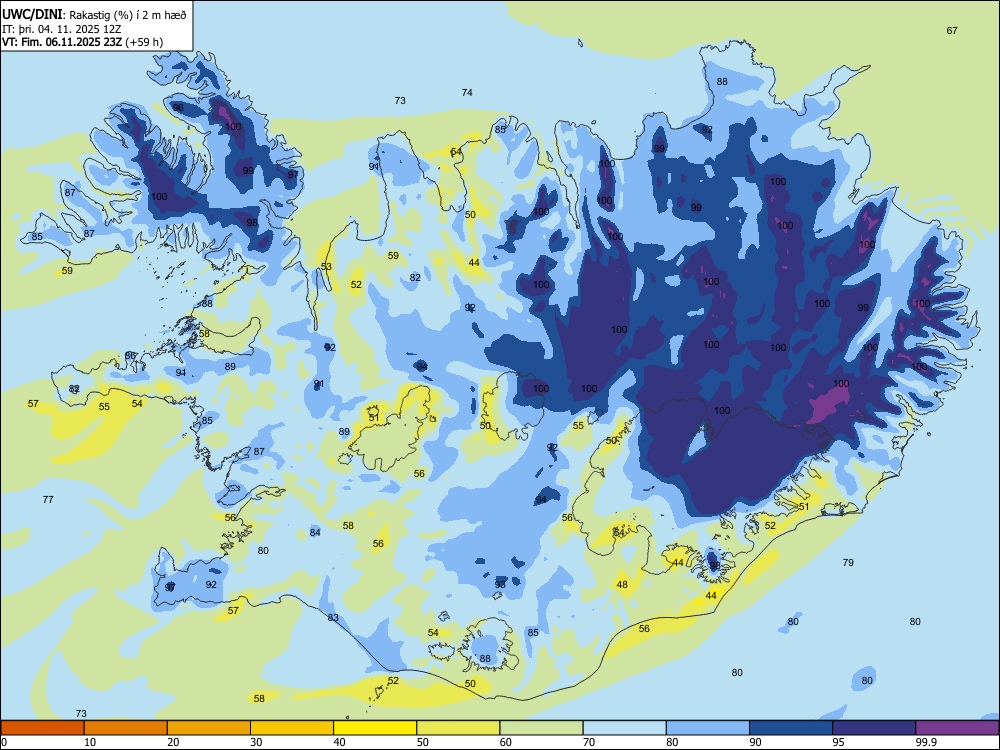Click the 10 tick label on the legend scale
The width and height of the screenshot is (1000, 750).
90,742
